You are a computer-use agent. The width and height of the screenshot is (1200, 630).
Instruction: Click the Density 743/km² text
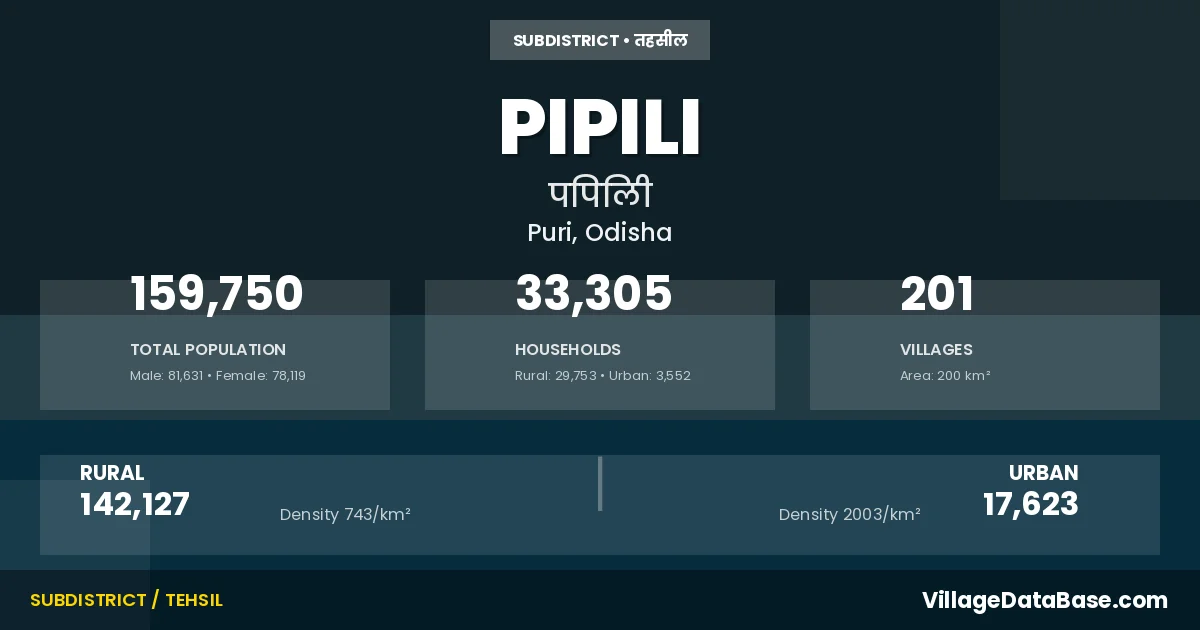[345, 515]
